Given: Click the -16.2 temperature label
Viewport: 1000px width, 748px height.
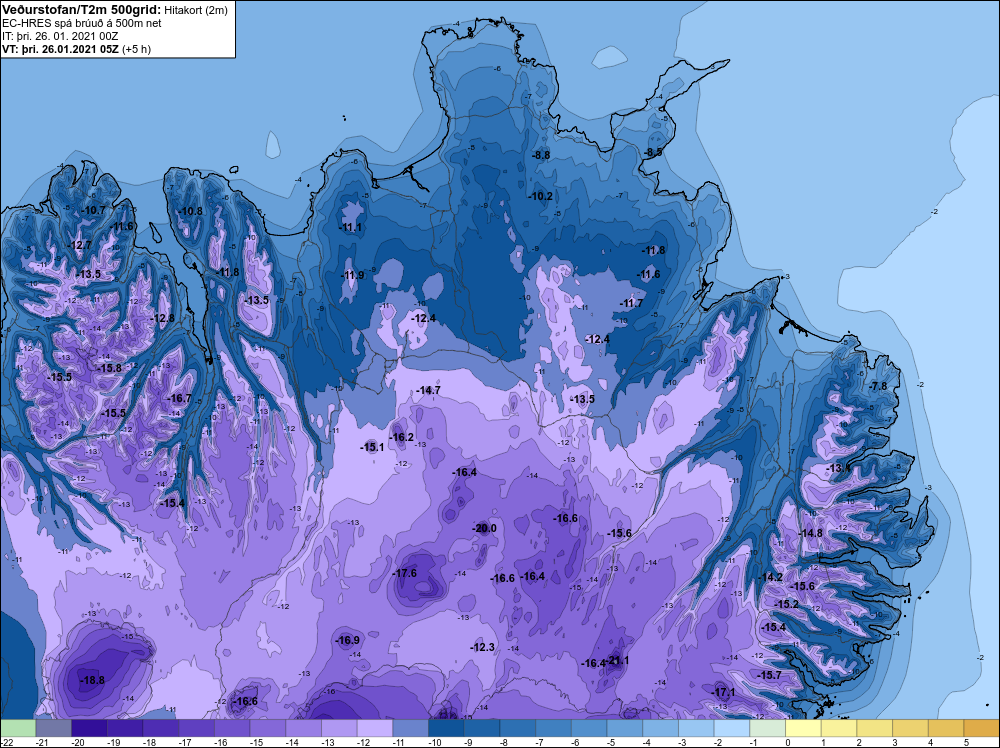Looking at the screenshot, I should 402,437.
